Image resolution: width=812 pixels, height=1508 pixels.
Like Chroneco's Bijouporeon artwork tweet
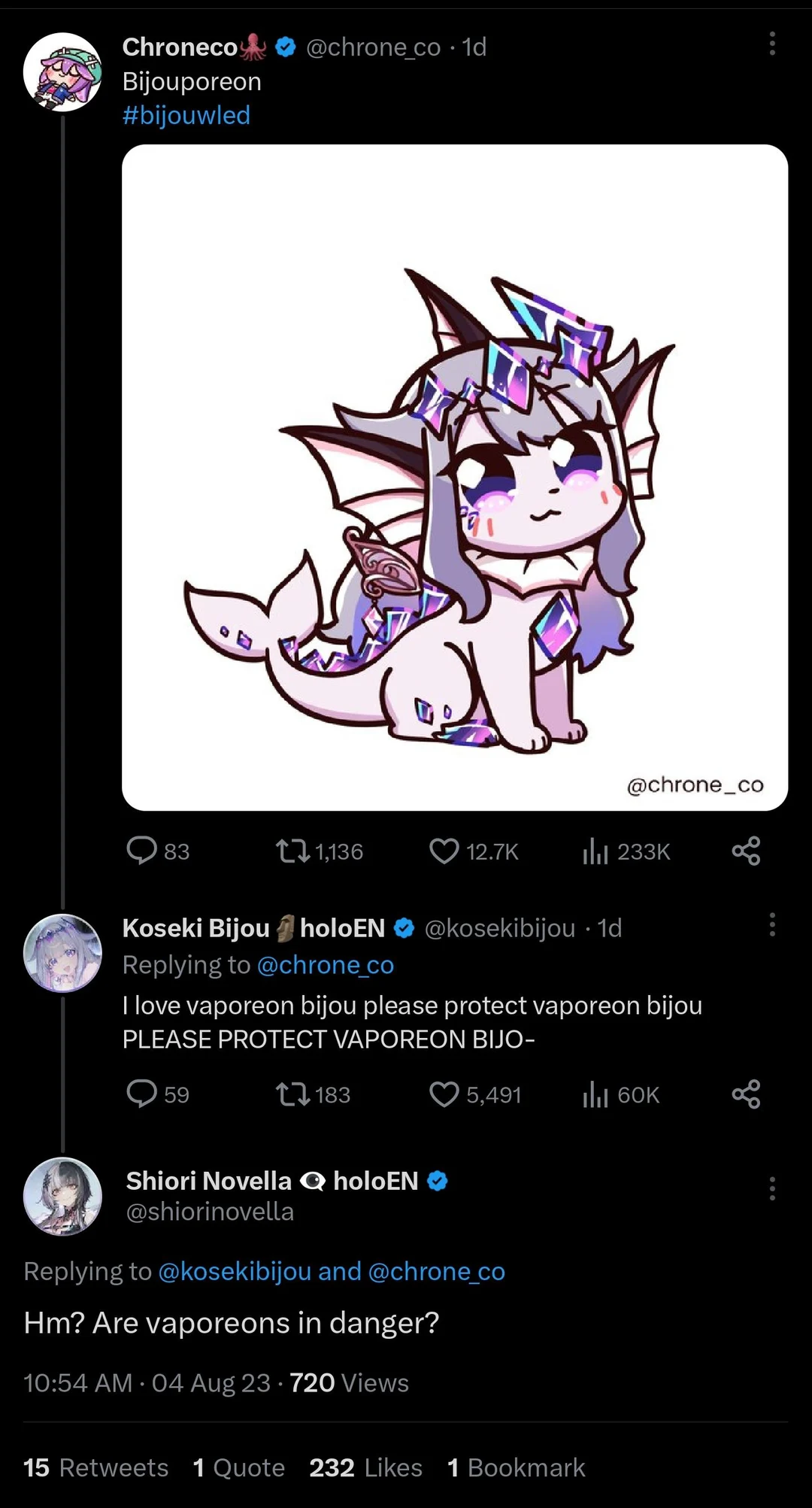pos(445,851)
